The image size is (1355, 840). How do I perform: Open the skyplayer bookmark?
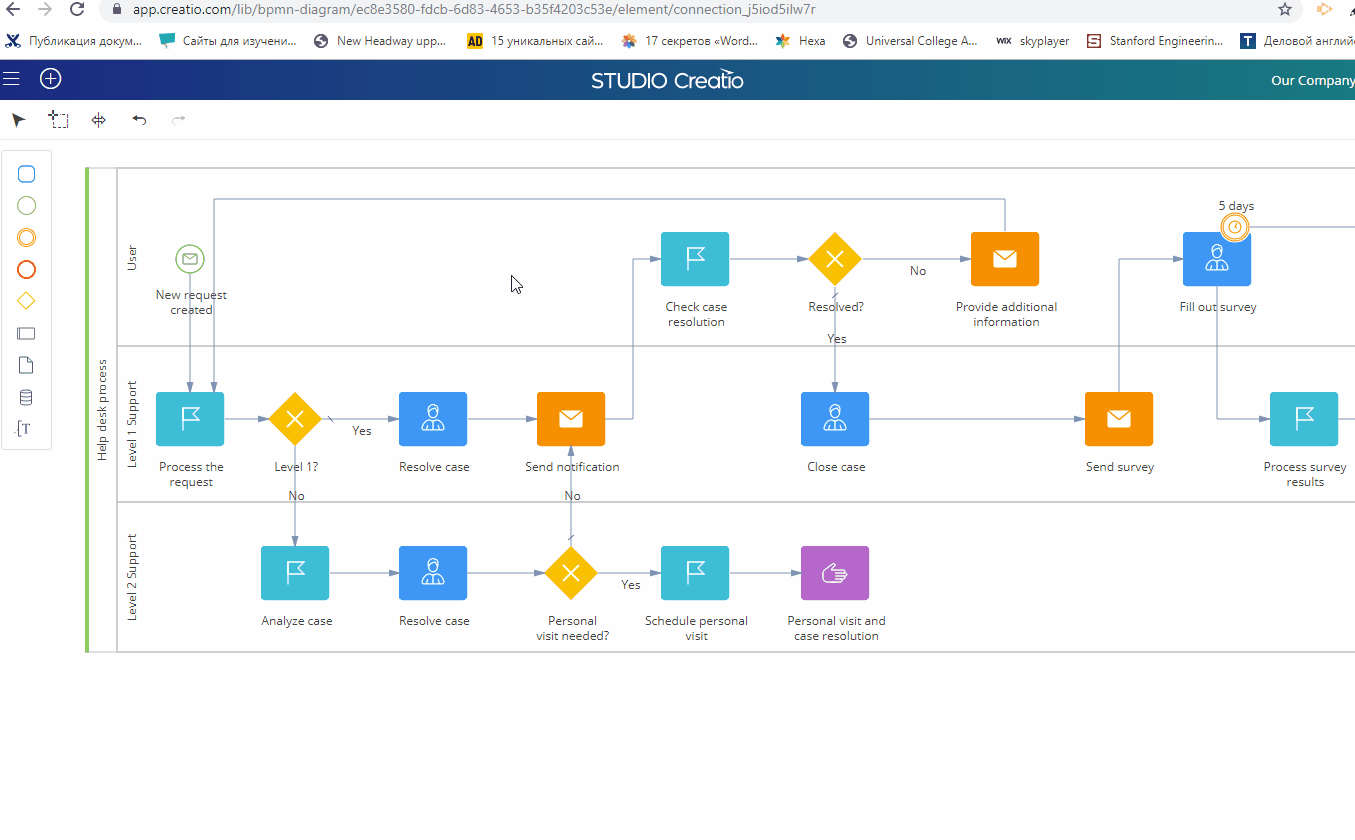[x=1033, y=41]
